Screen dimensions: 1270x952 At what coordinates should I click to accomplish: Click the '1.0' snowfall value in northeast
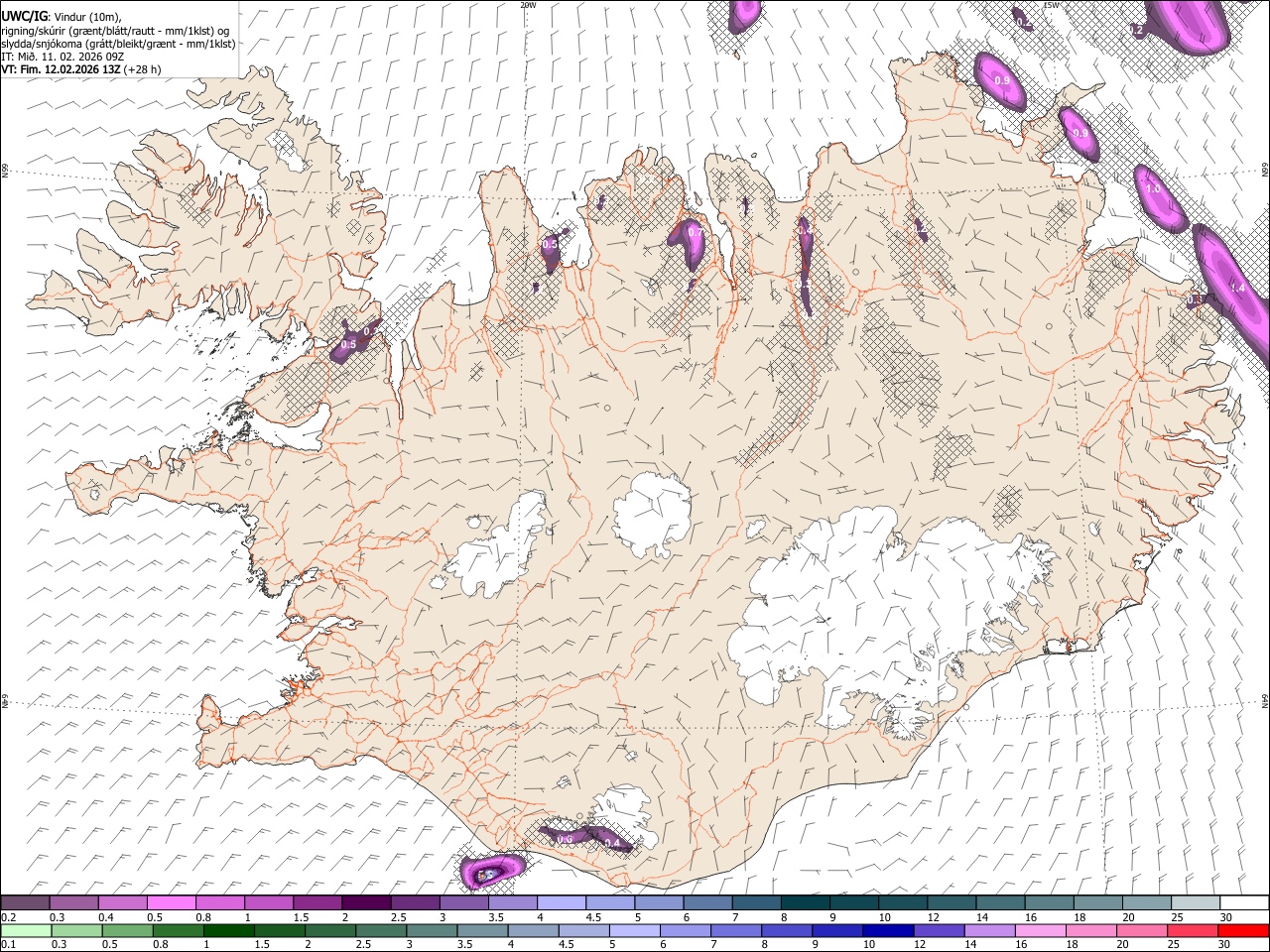(1153, 188)
